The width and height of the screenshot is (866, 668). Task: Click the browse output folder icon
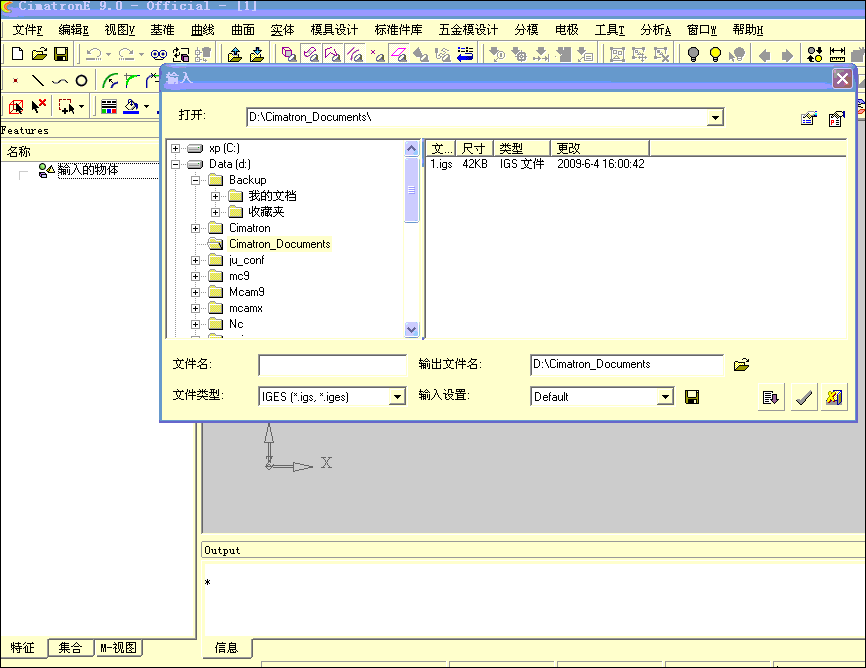[741, 365]
